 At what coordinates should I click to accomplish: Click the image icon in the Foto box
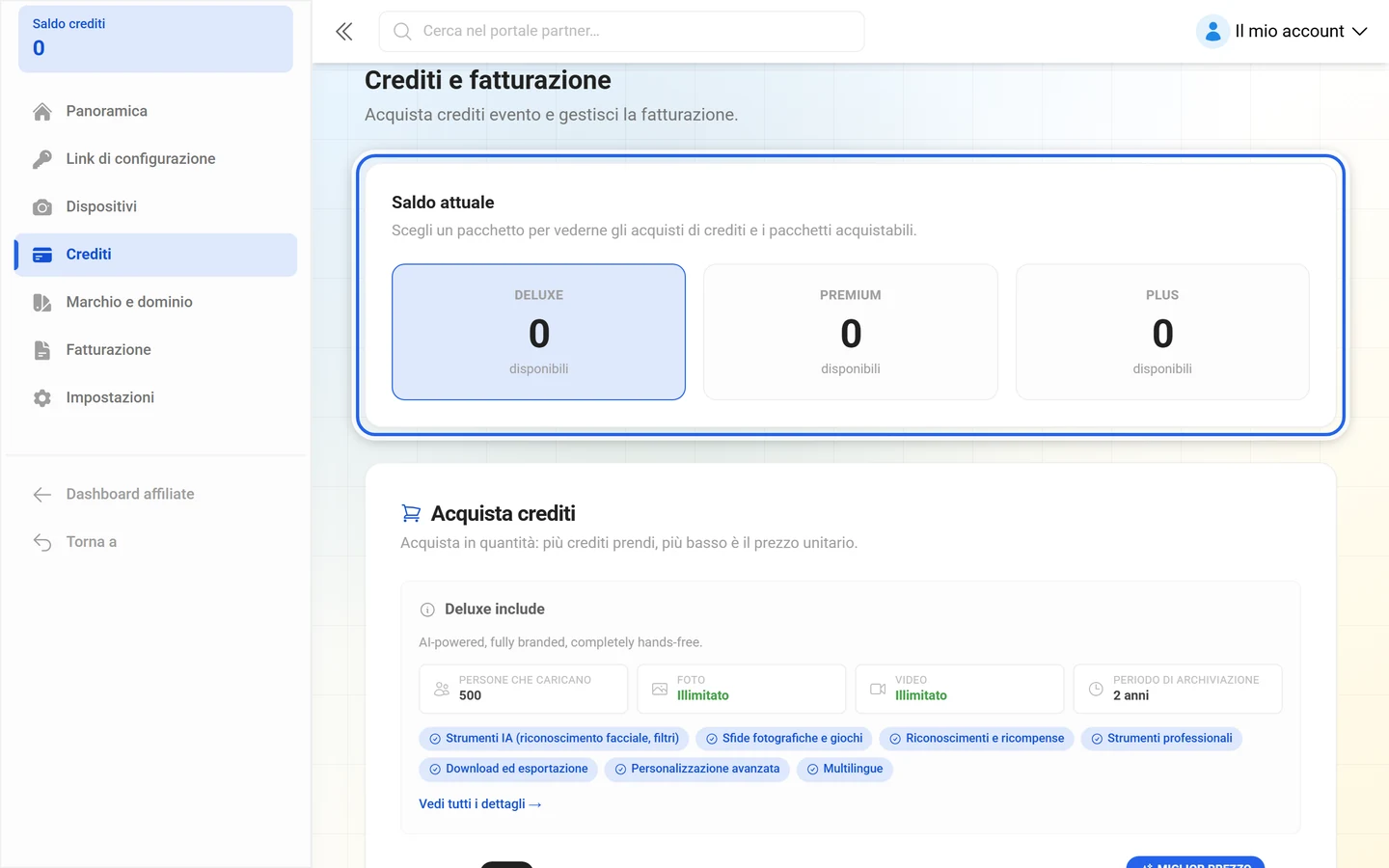pyautogui.click(x=660, y=689)
